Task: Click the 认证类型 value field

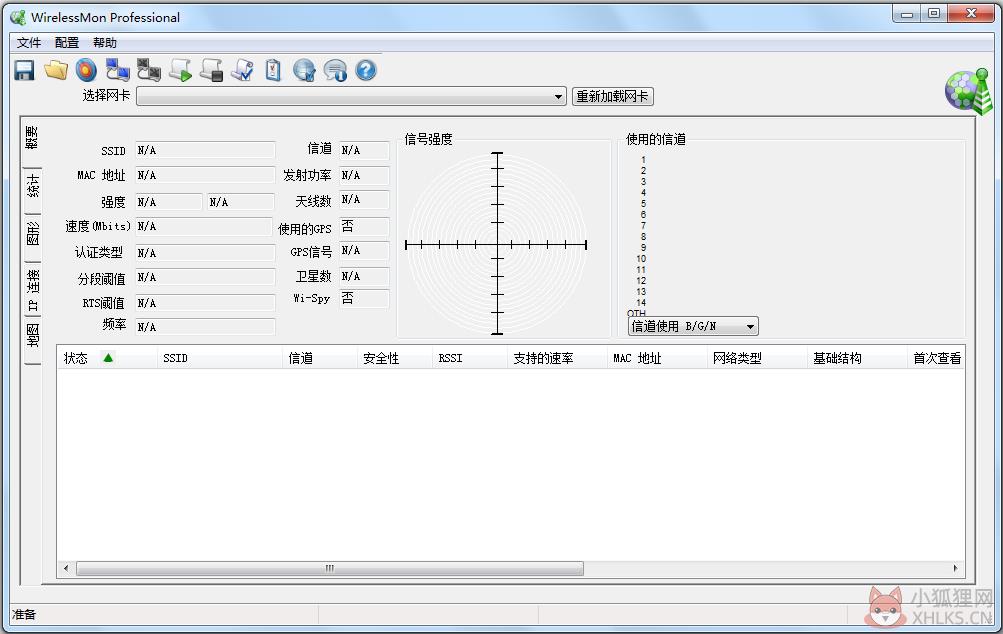Action: (x=205, y=253)
